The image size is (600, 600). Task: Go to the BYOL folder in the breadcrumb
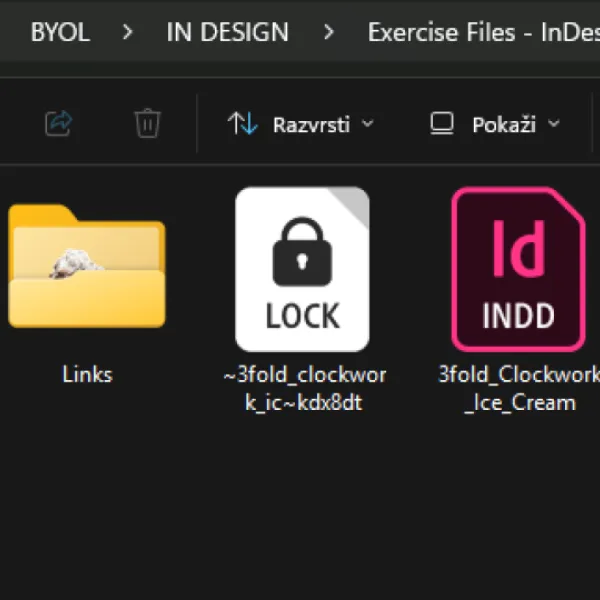60,32
